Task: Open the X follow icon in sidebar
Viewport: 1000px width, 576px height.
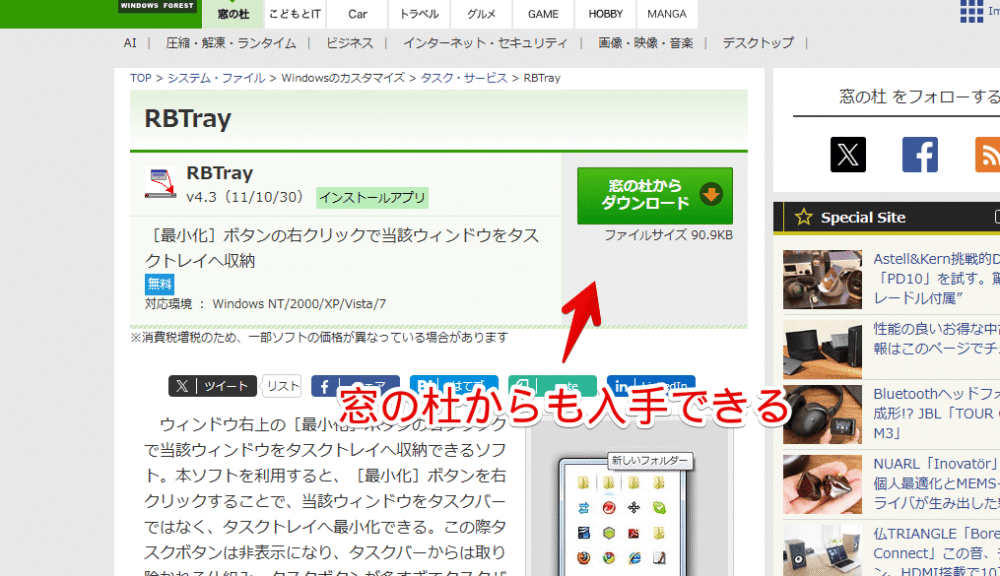Action: coord(847,155)
